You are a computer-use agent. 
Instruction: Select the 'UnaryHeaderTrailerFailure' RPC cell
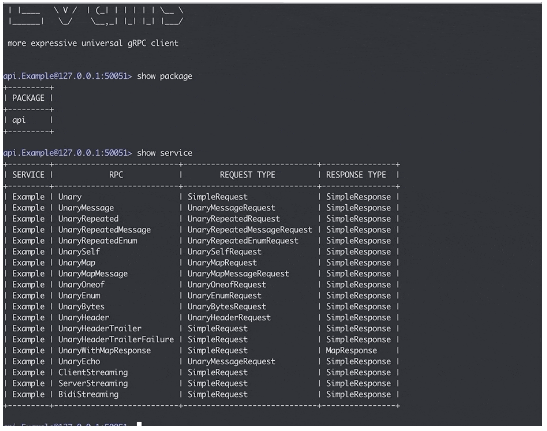point(116,340)
